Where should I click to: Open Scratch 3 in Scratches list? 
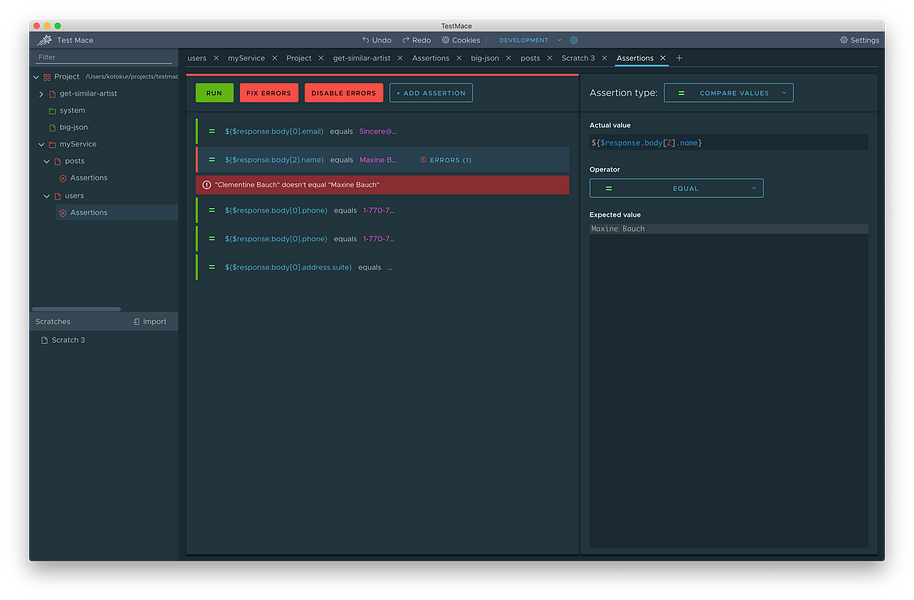pyautogui.click(x=68, y=340)
